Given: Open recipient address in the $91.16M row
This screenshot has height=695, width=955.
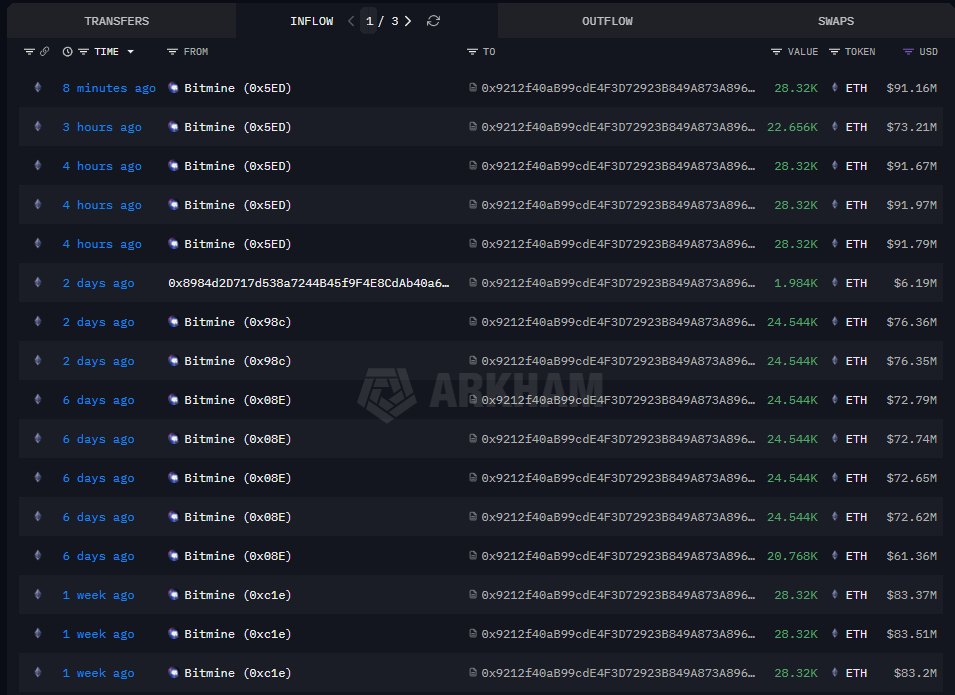Looking at the screenshot, I should tap(618, 88).
